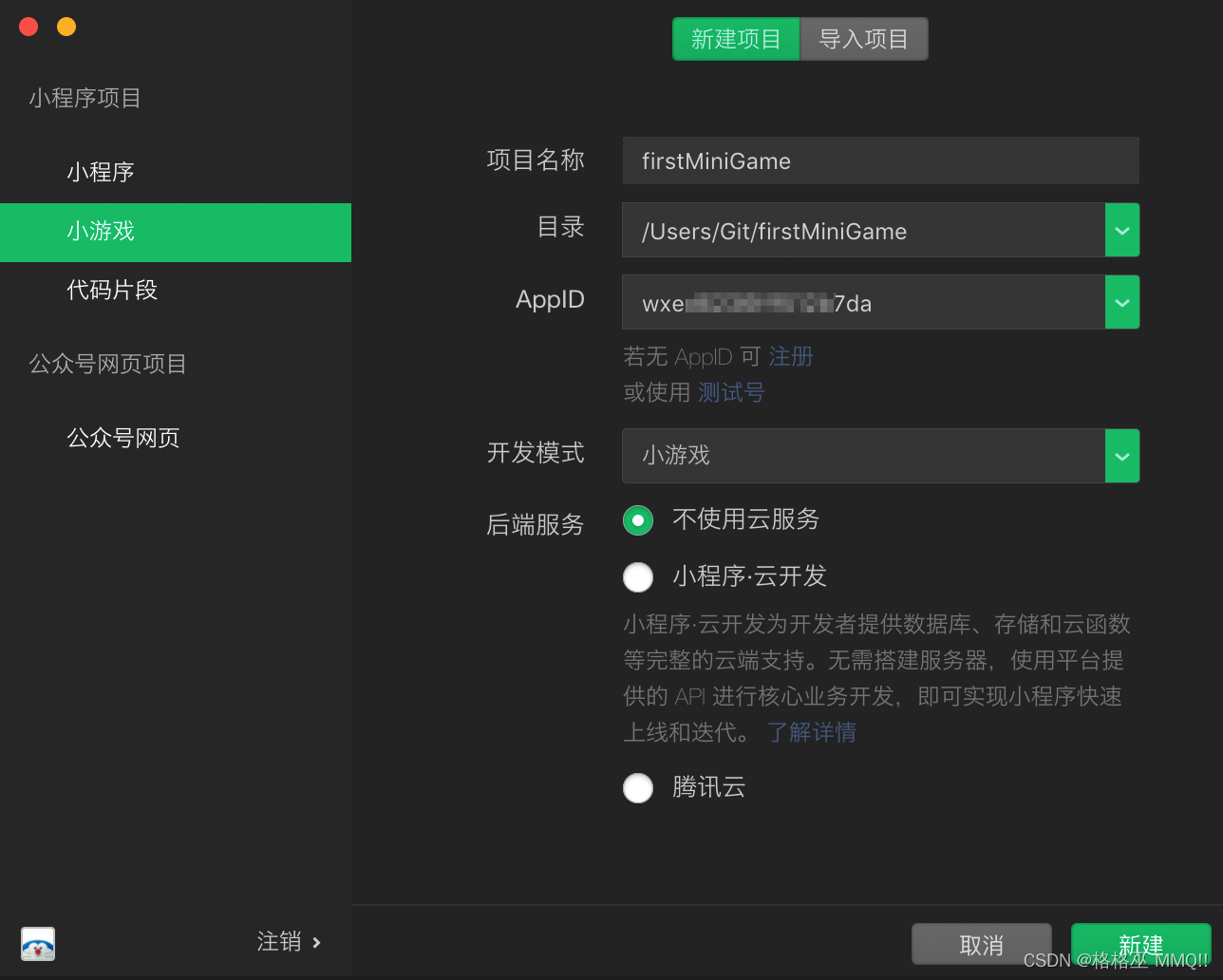1223x980 pixels.
Task: Click the 取消 button
Action: pos(981,944)
